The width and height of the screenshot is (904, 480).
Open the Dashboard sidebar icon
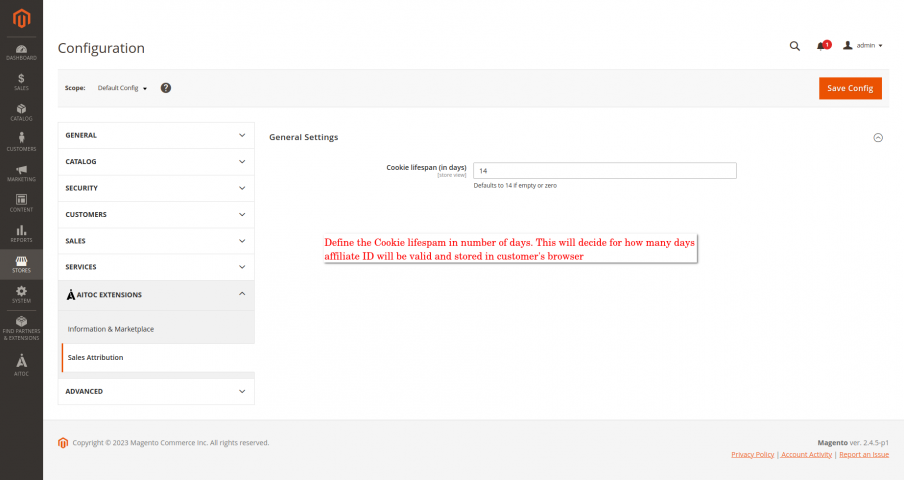(21, 52)
